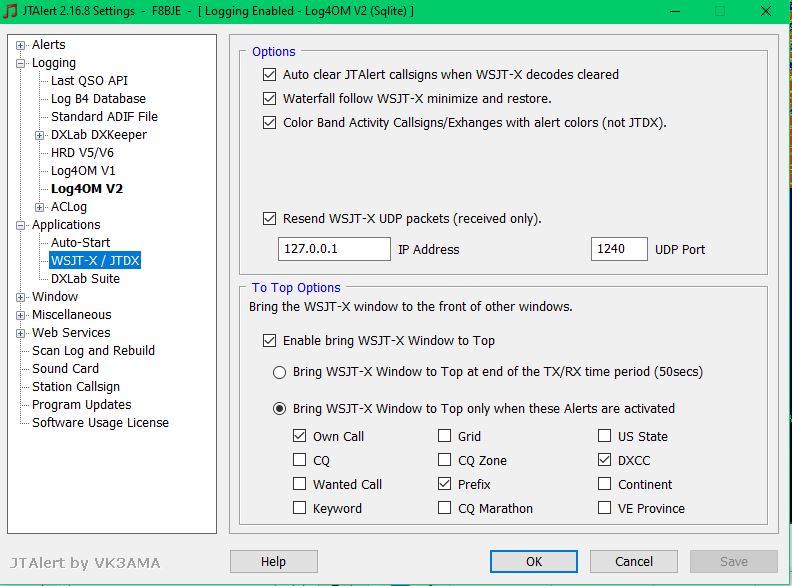The image size is (792, 586).
Task: Select Last QSO API in the tree
Action: click(x=89, y=81)
